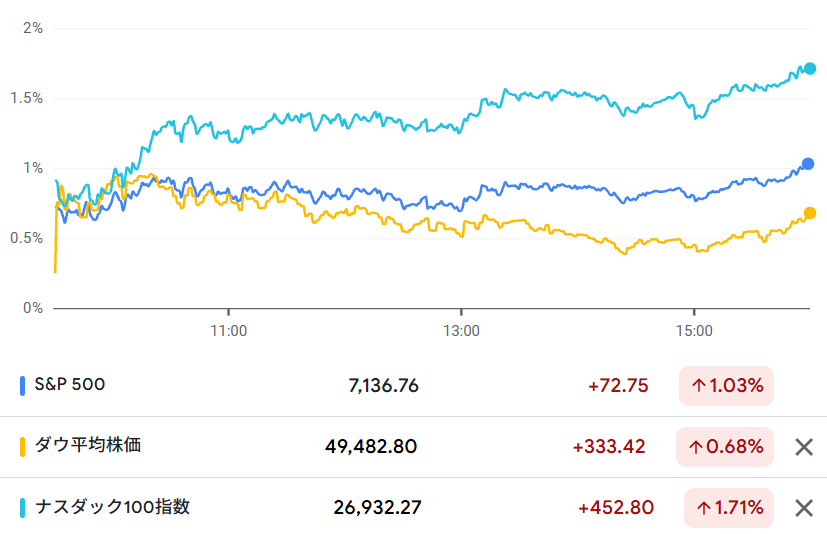Click the 11:00 time axis label

click(x=229, y=329)
